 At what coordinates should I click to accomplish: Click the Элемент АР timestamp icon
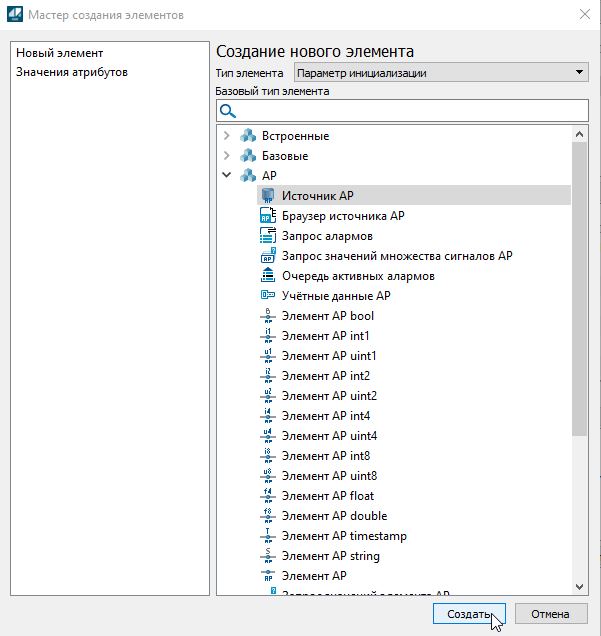[x=267, y=536]
